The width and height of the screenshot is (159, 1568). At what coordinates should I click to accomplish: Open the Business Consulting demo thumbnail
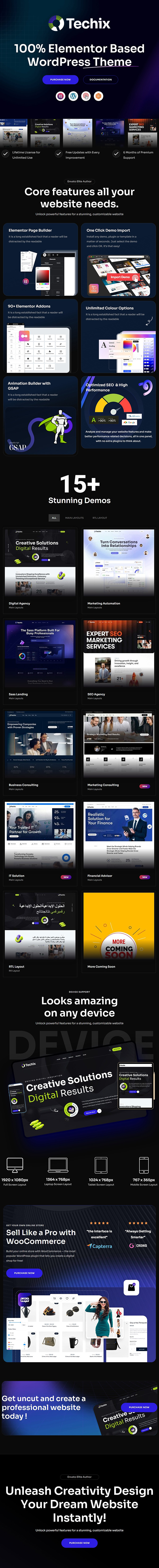pos(41,744)
